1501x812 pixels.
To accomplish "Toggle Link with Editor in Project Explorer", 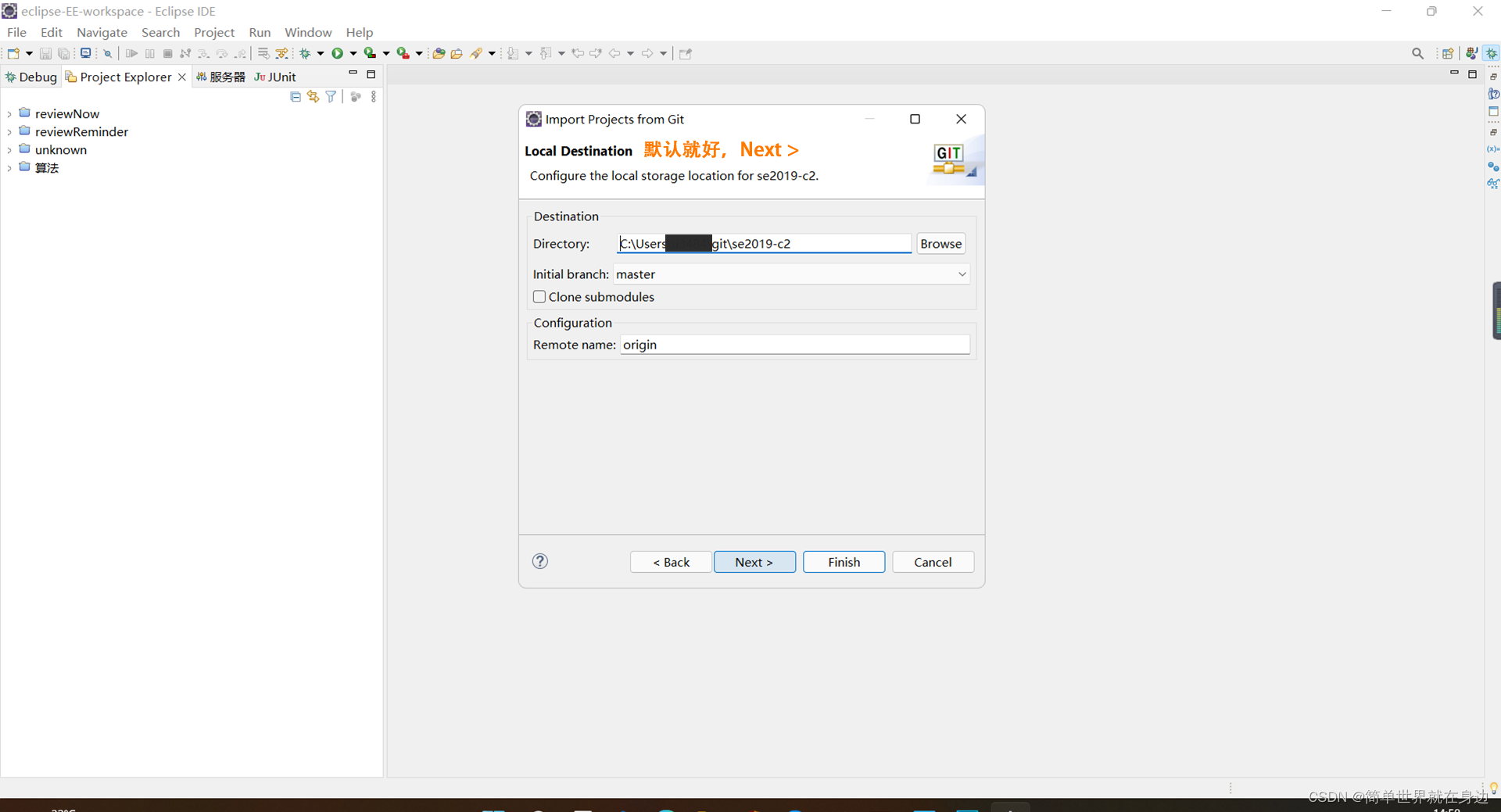I will pos(313,96).
